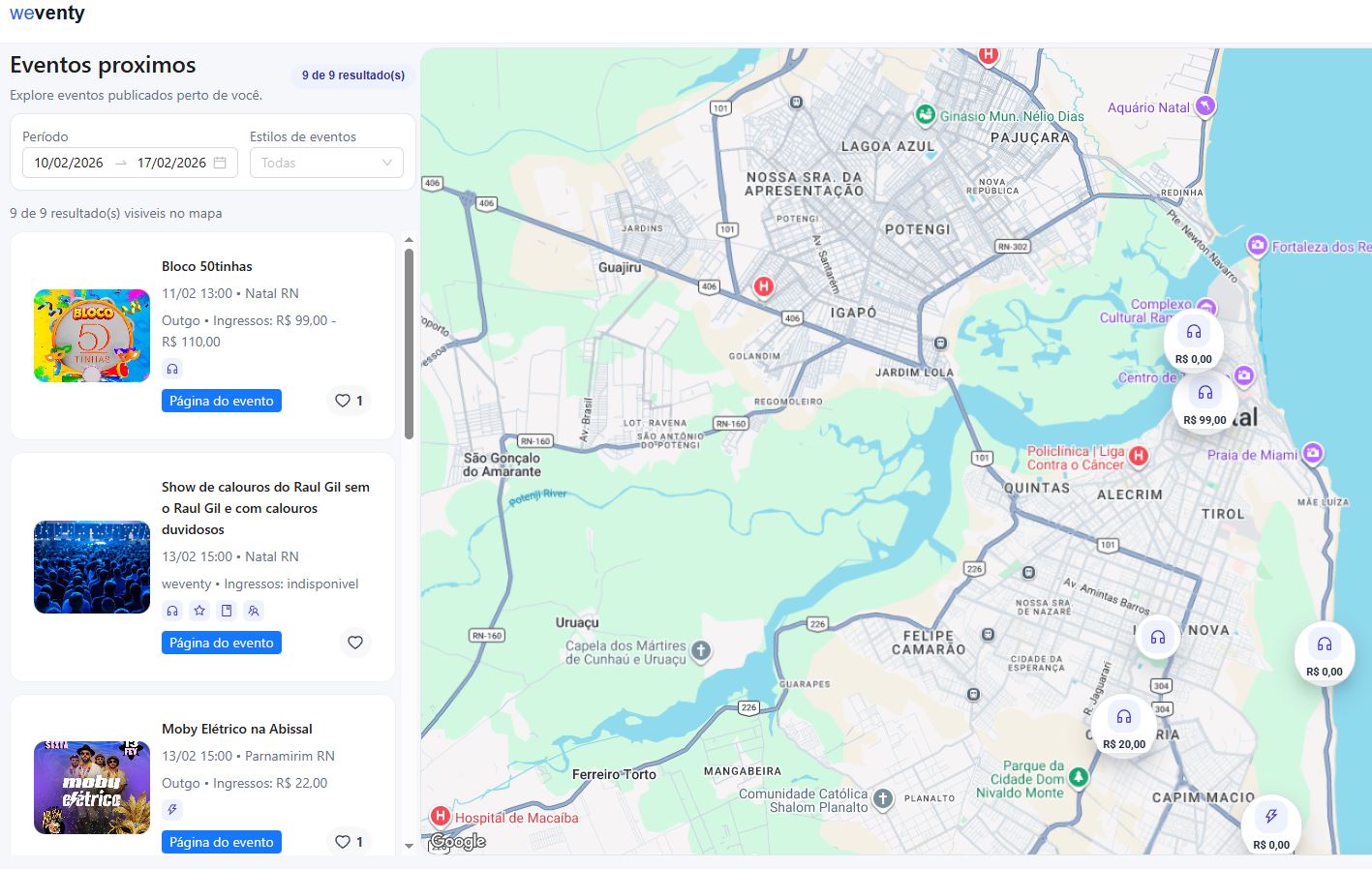Click the star tag icon on Raul Gil event
Image resolution: width=1372 pixels, height=869 pixels.
[199, 611]
